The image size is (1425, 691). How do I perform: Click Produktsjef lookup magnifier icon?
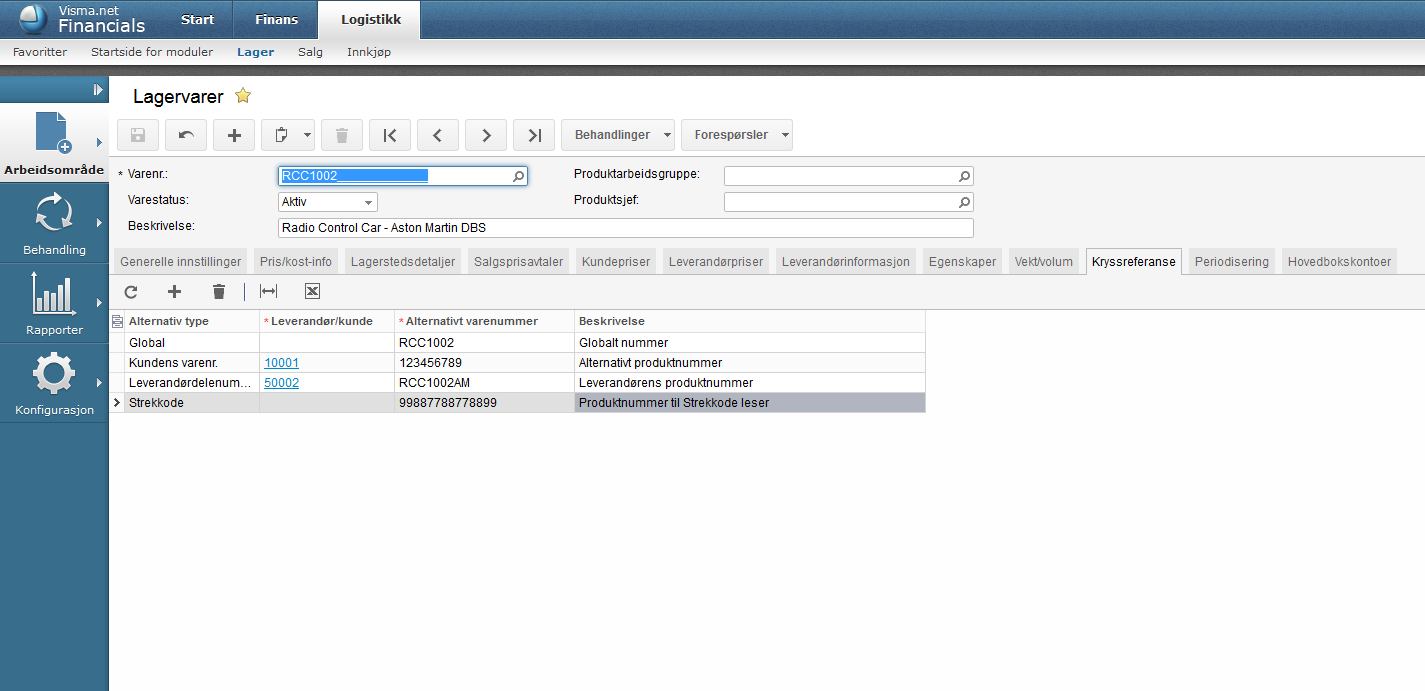click(x=964, y=202)
